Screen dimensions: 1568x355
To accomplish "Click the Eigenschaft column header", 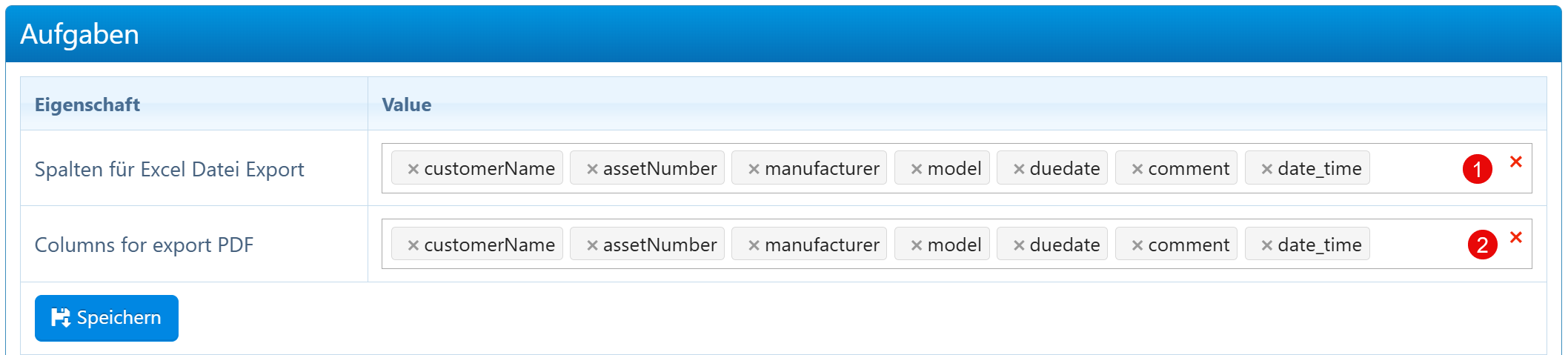I will [87, 104].
